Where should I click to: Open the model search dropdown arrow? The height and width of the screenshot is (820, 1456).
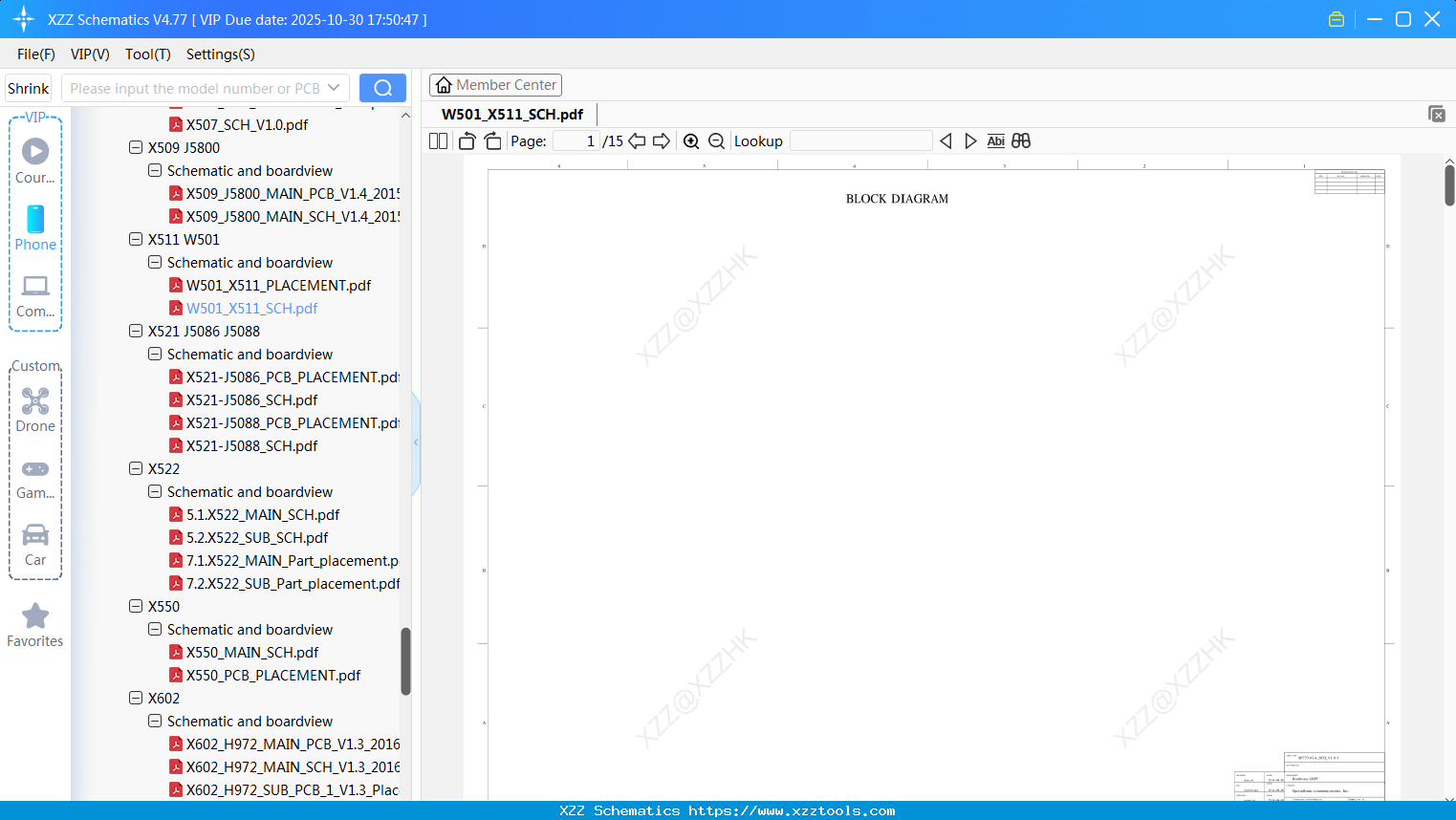[332, 87]
